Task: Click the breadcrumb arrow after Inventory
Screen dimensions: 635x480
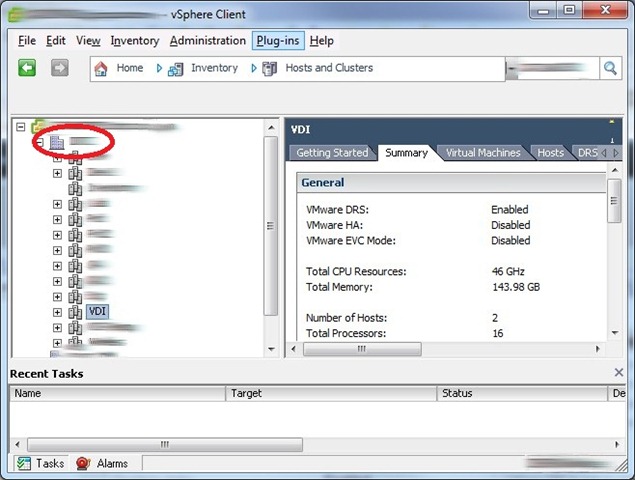Action: (x=254, y=68)
